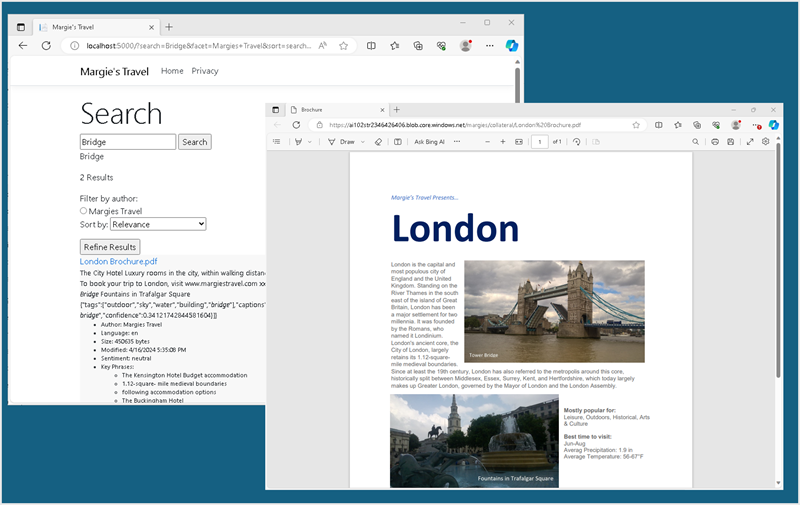View site information icon beside localhost address
Image resolution: width=800 pixels, height=505 pixels.
74,46
